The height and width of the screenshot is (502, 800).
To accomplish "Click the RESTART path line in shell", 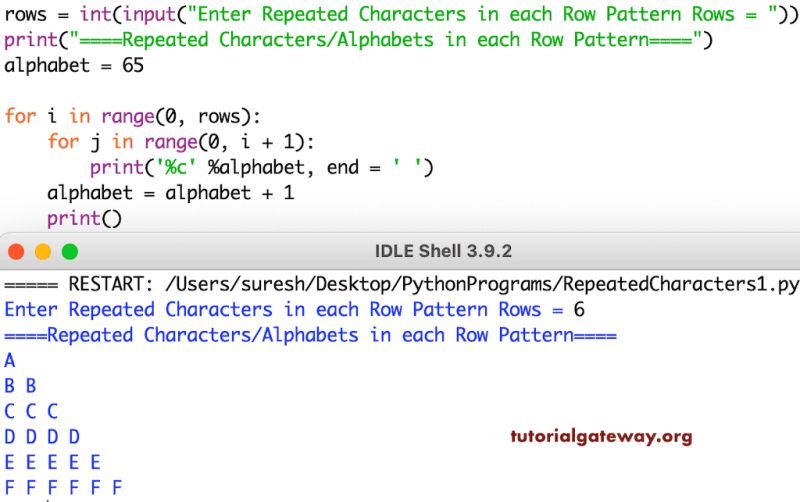I will pos(401,284).
